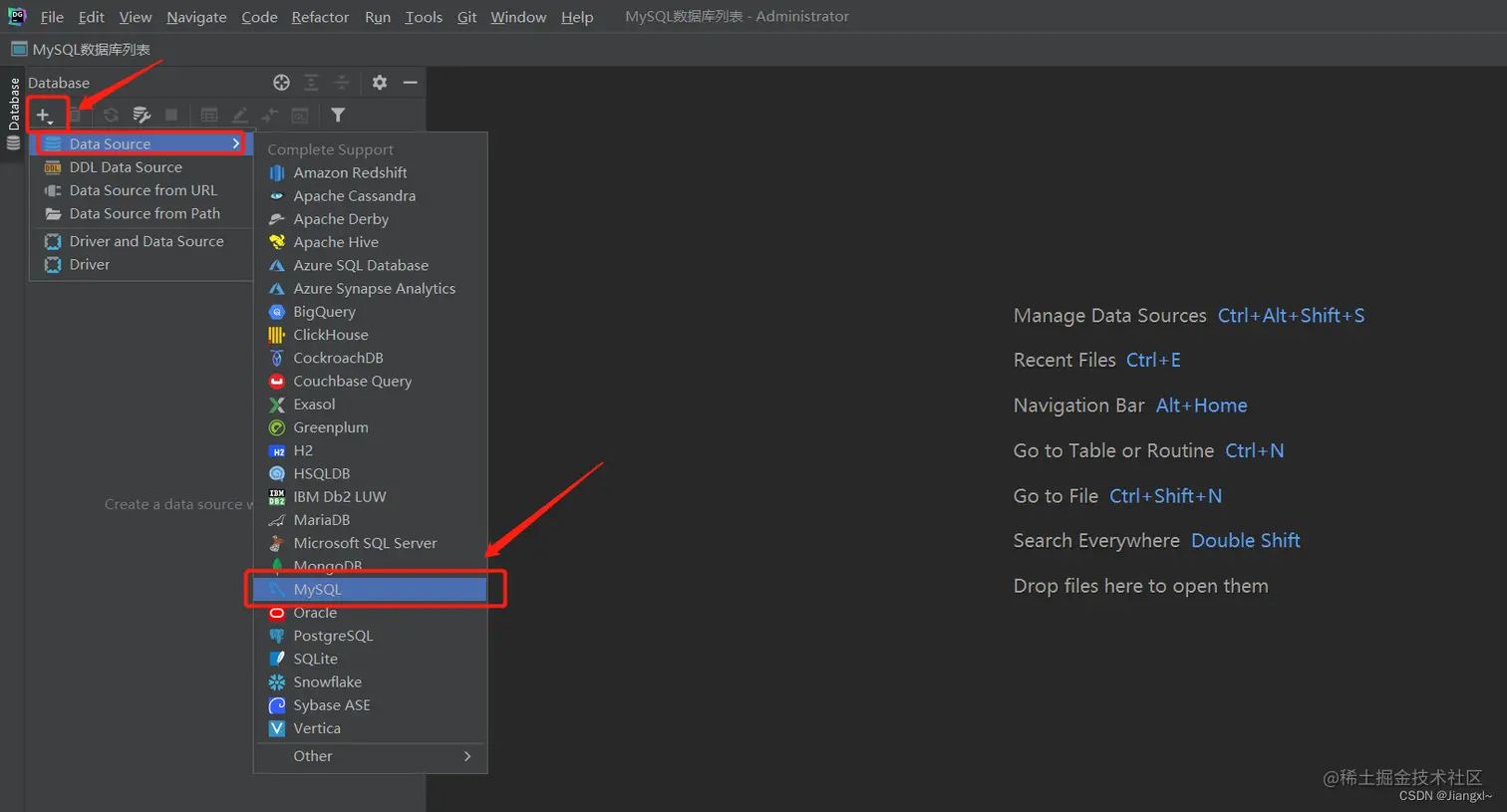
Task: Click the Collapse All icon
Action: pos(341,83)
